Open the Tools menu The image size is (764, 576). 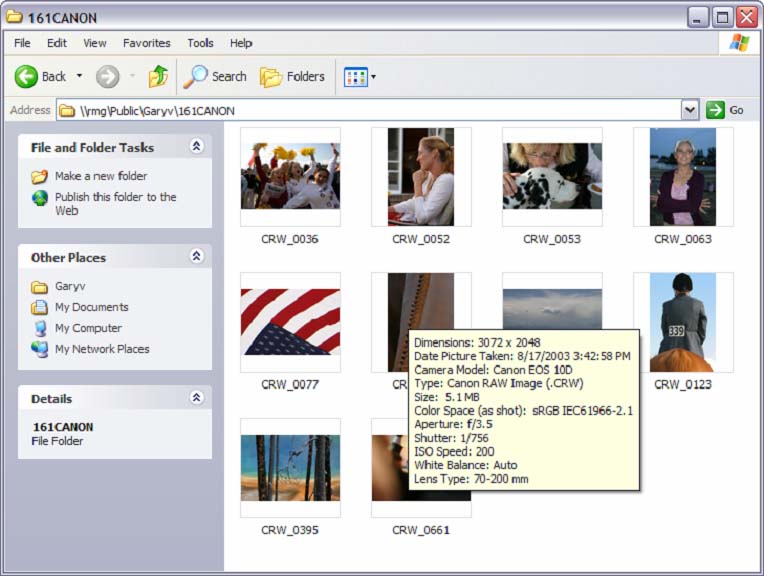tap(200, 43)
